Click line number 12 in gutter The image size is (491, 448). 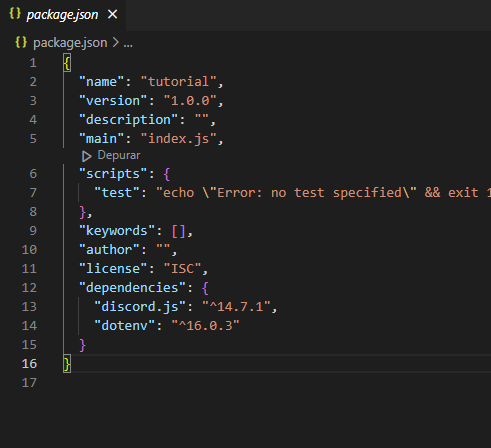[29, 288]
